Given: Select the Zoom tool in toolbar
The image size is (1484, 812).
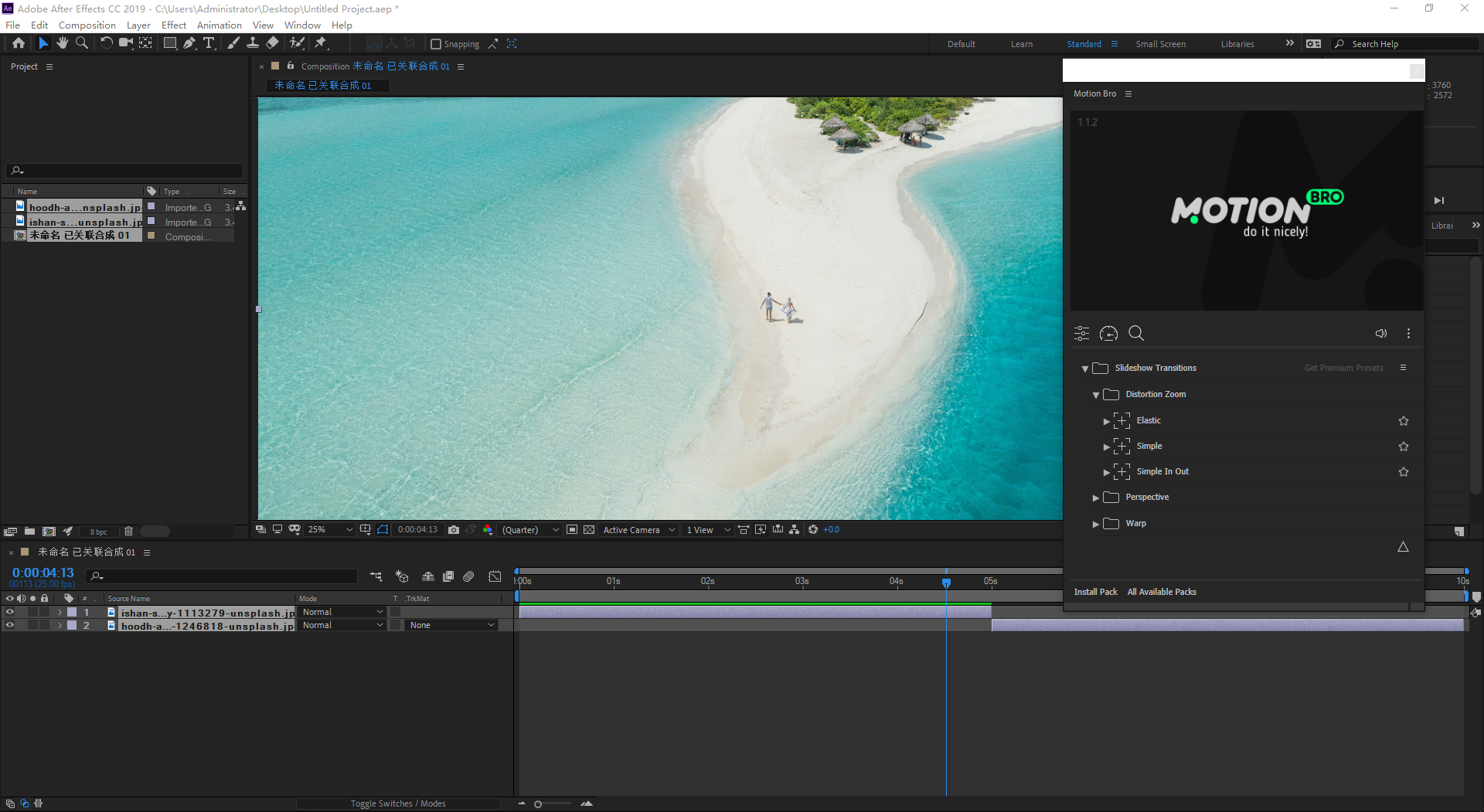Looking at the screenshot, I should (82, 43).
